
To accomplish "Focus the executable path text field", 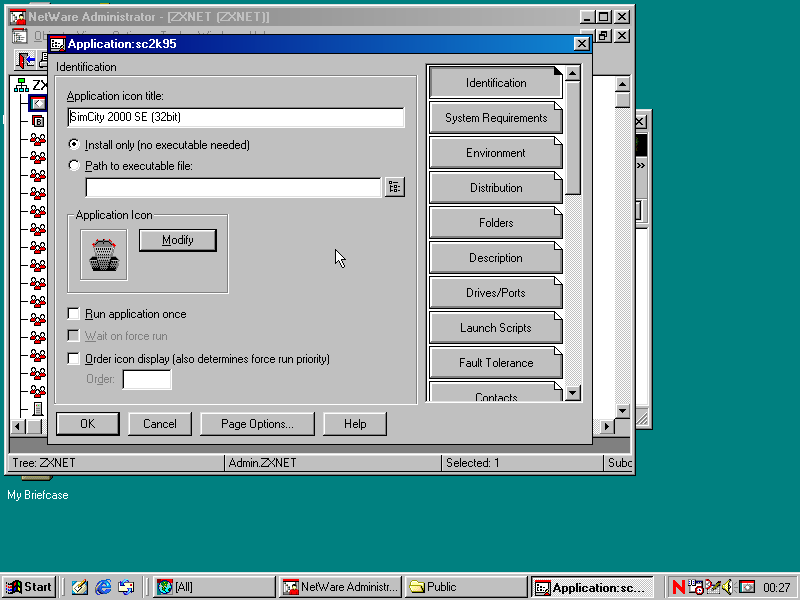I will [233, 187].
